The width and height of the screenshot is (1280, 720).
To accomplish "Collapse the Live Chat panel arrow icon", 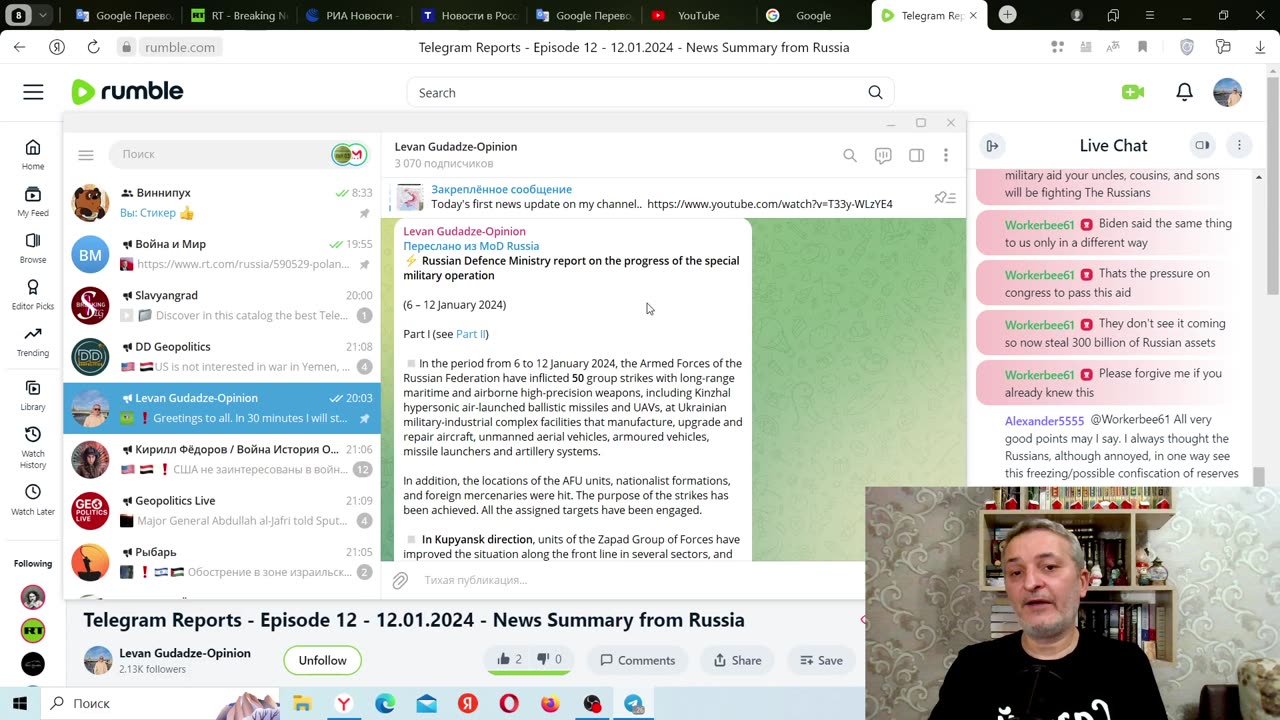I will pos(992,146).
